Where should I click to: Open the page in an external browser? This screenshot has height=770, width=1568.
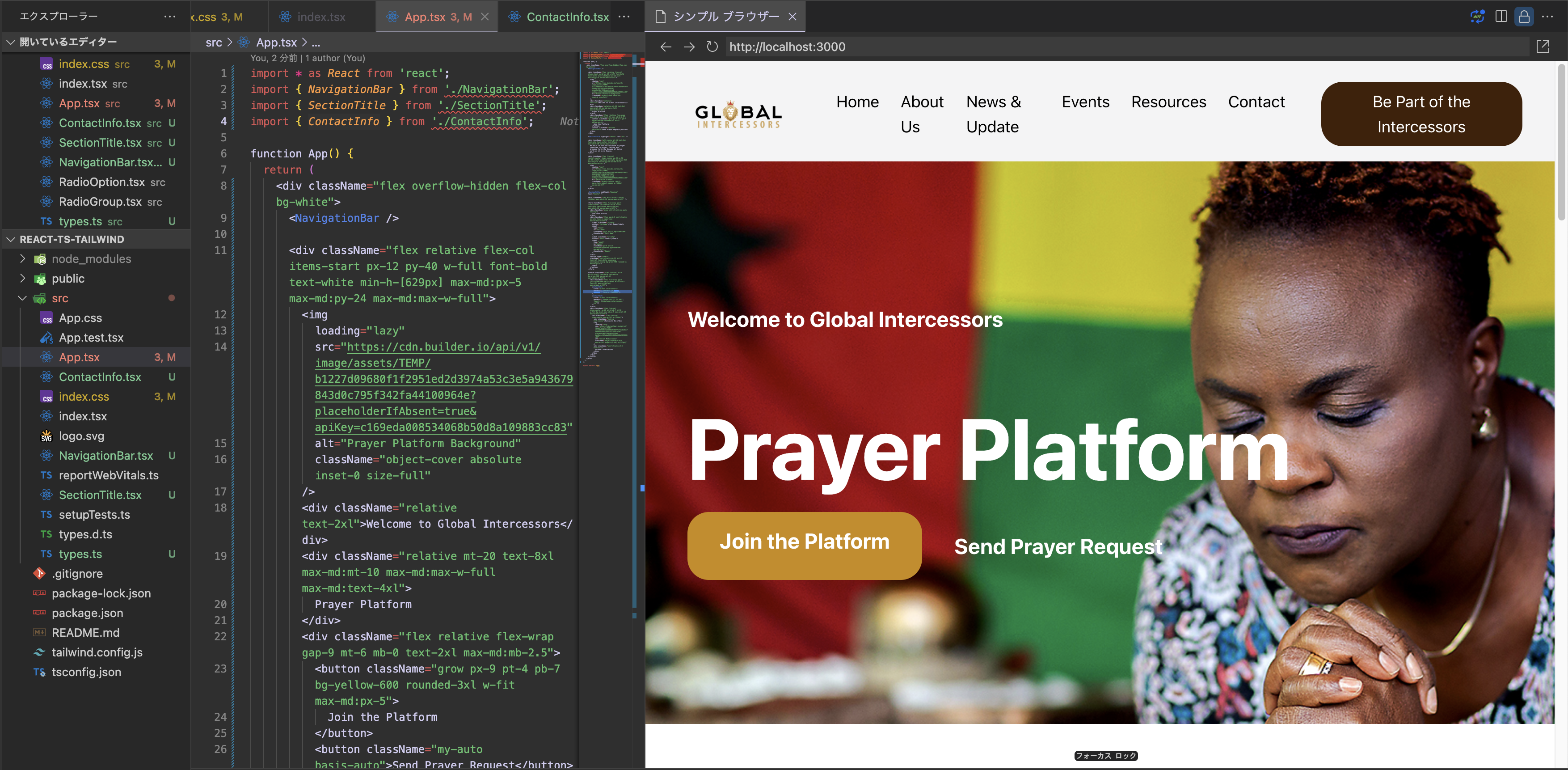[x=1543, y=46]
